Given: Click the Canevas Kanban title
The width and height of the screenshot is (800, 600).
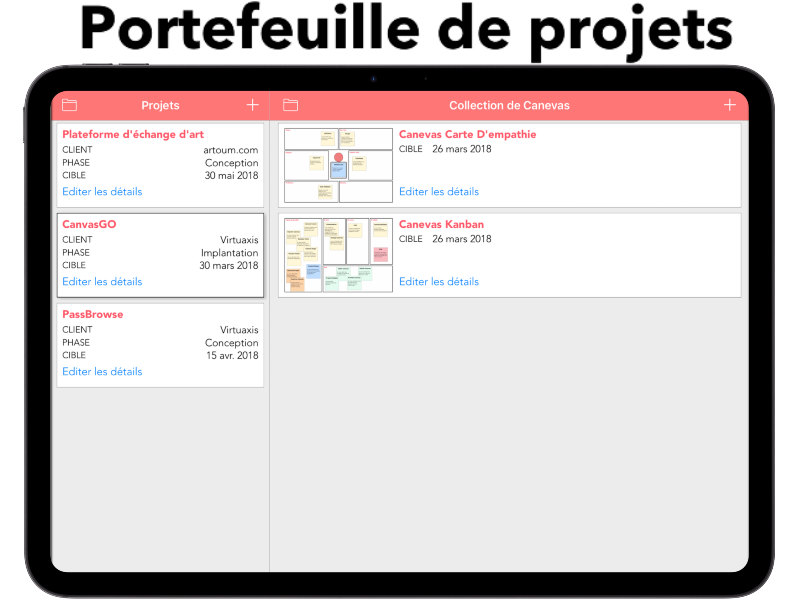Looking at the screenshot, I should click(441, 224).
